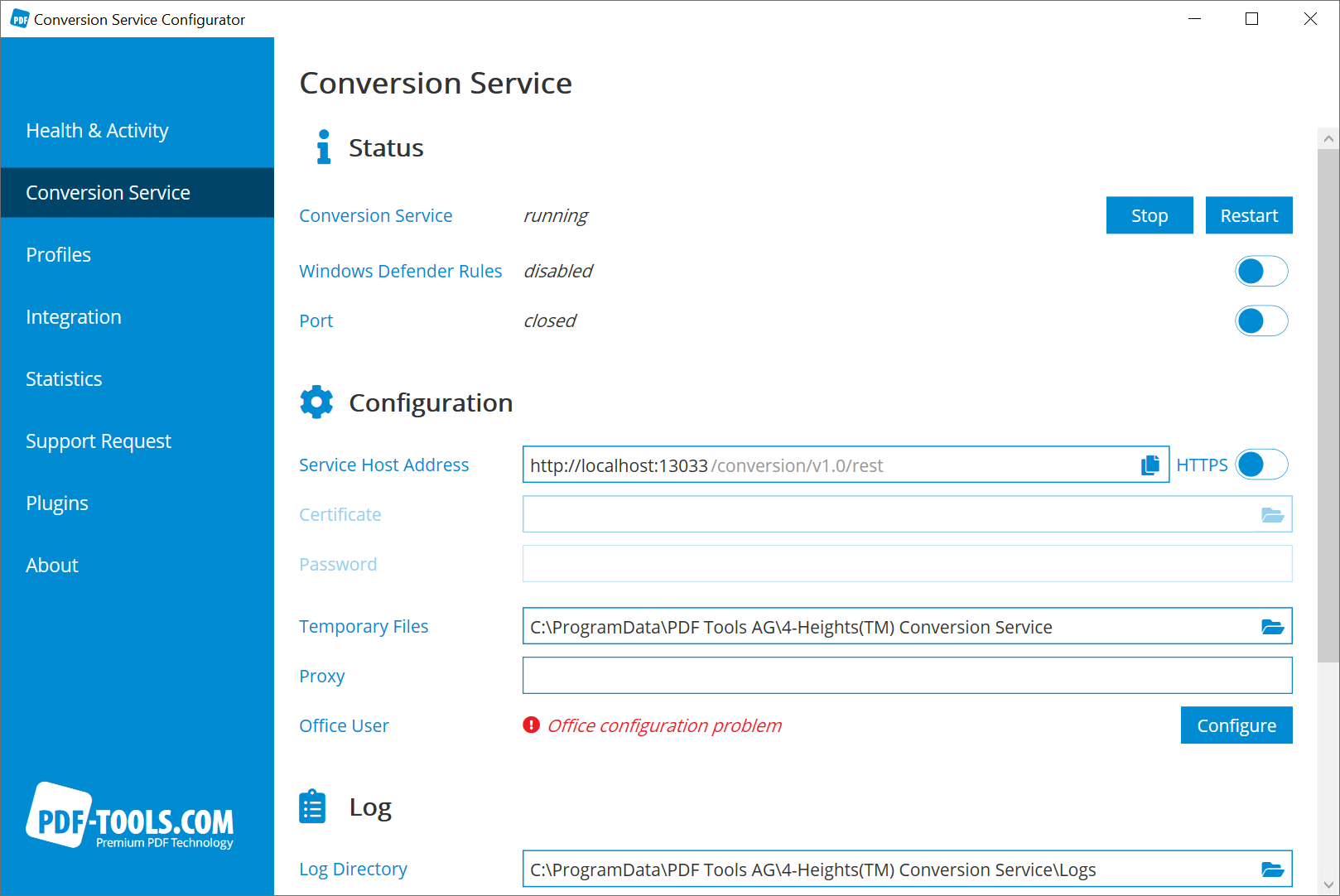Click the Temporary Files path field
This screenshot has width=1340, height=896.
tap(908, 626)
